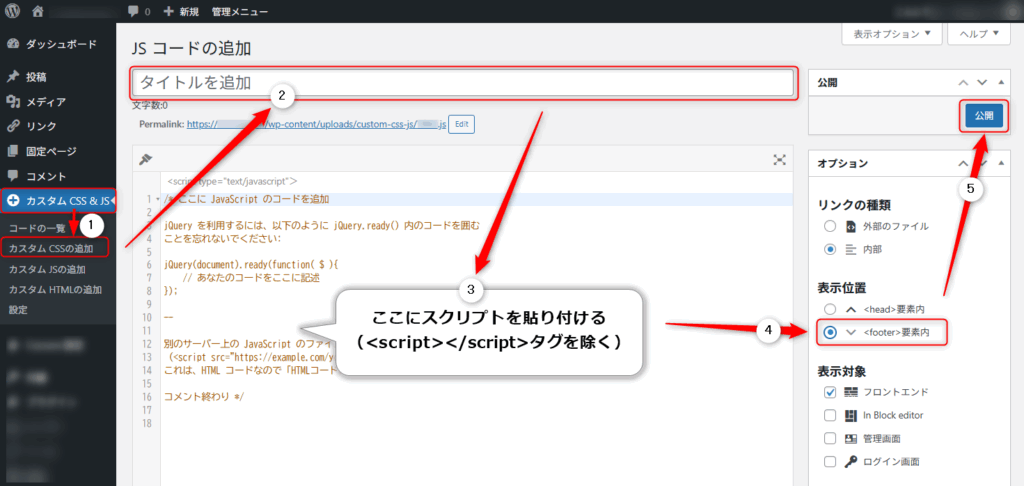Click the リンク chain icon
Image resolution: width=1024 pixels, height=486 pixels.
tap(12, 126)
